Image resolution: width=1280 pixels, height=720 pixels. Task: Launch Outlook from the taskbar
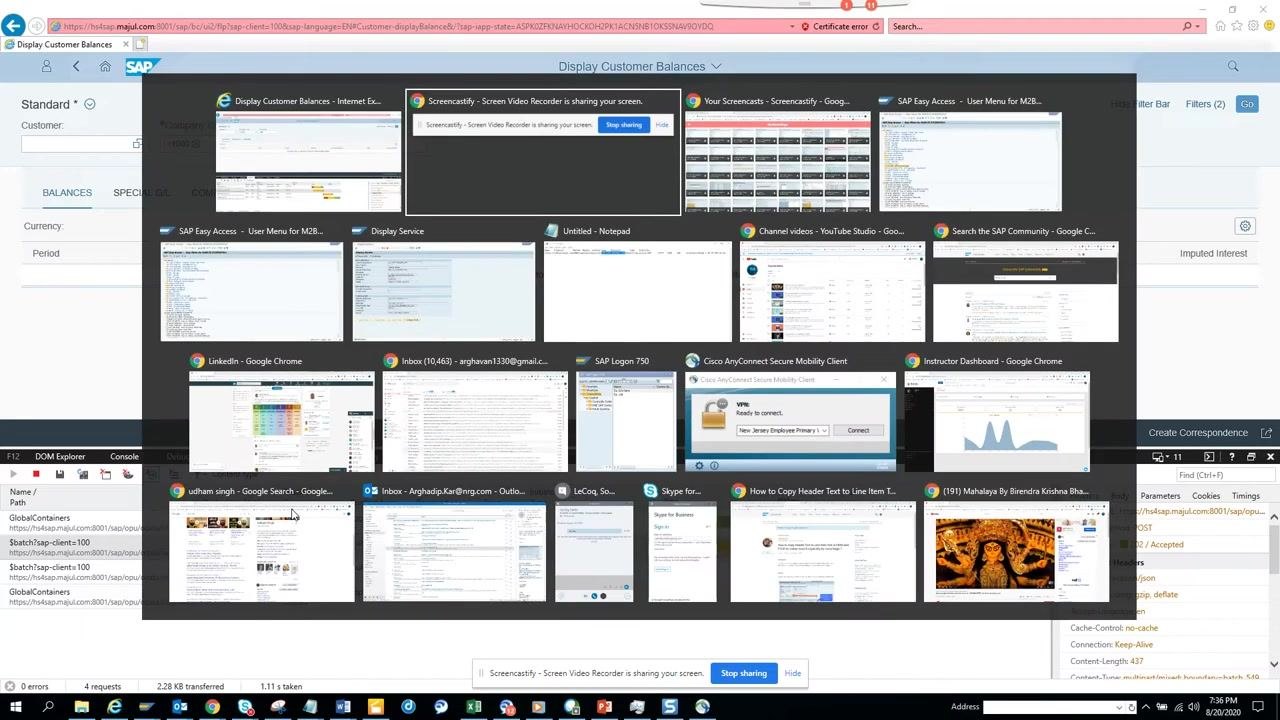tap(180, 707)
